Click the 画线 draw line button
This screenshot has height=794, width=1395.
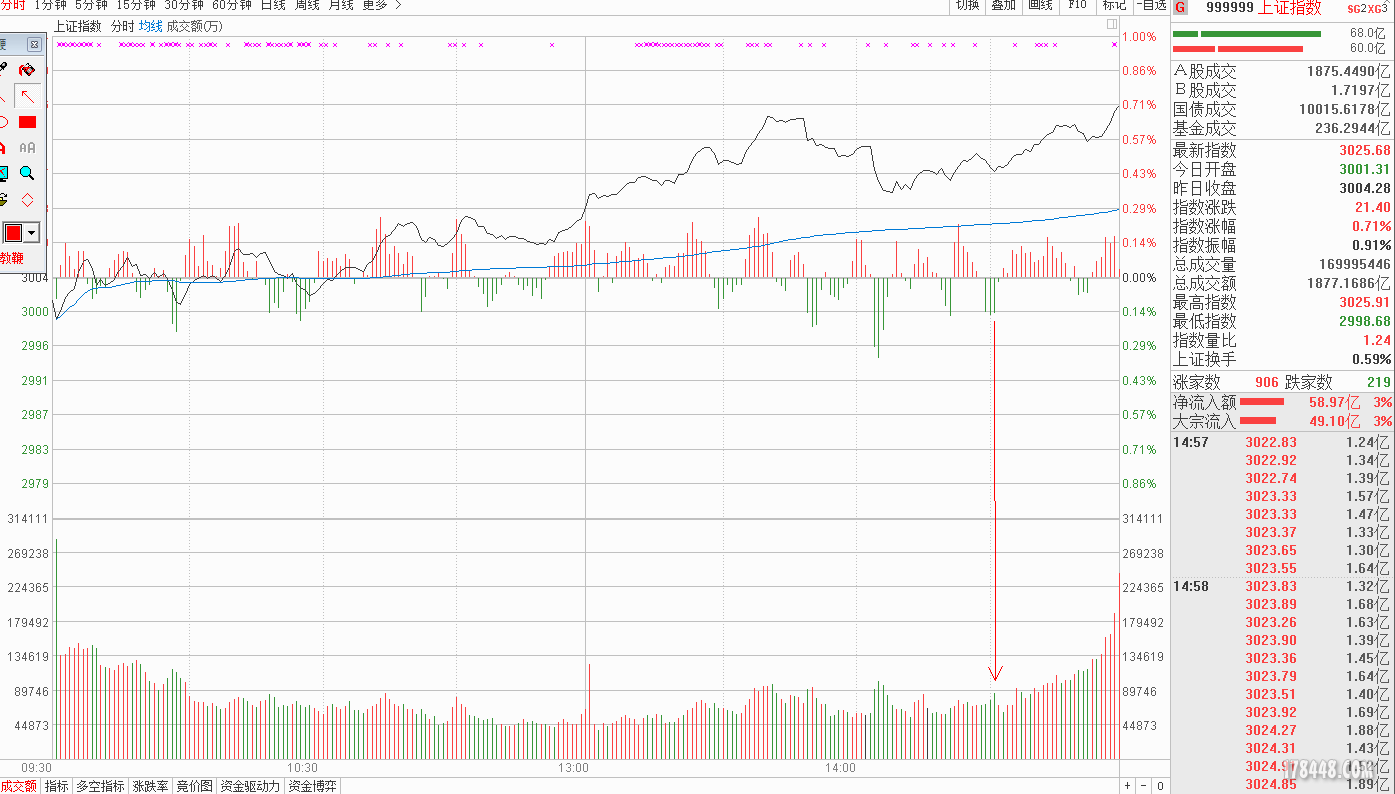click(x=1040, y=5)
